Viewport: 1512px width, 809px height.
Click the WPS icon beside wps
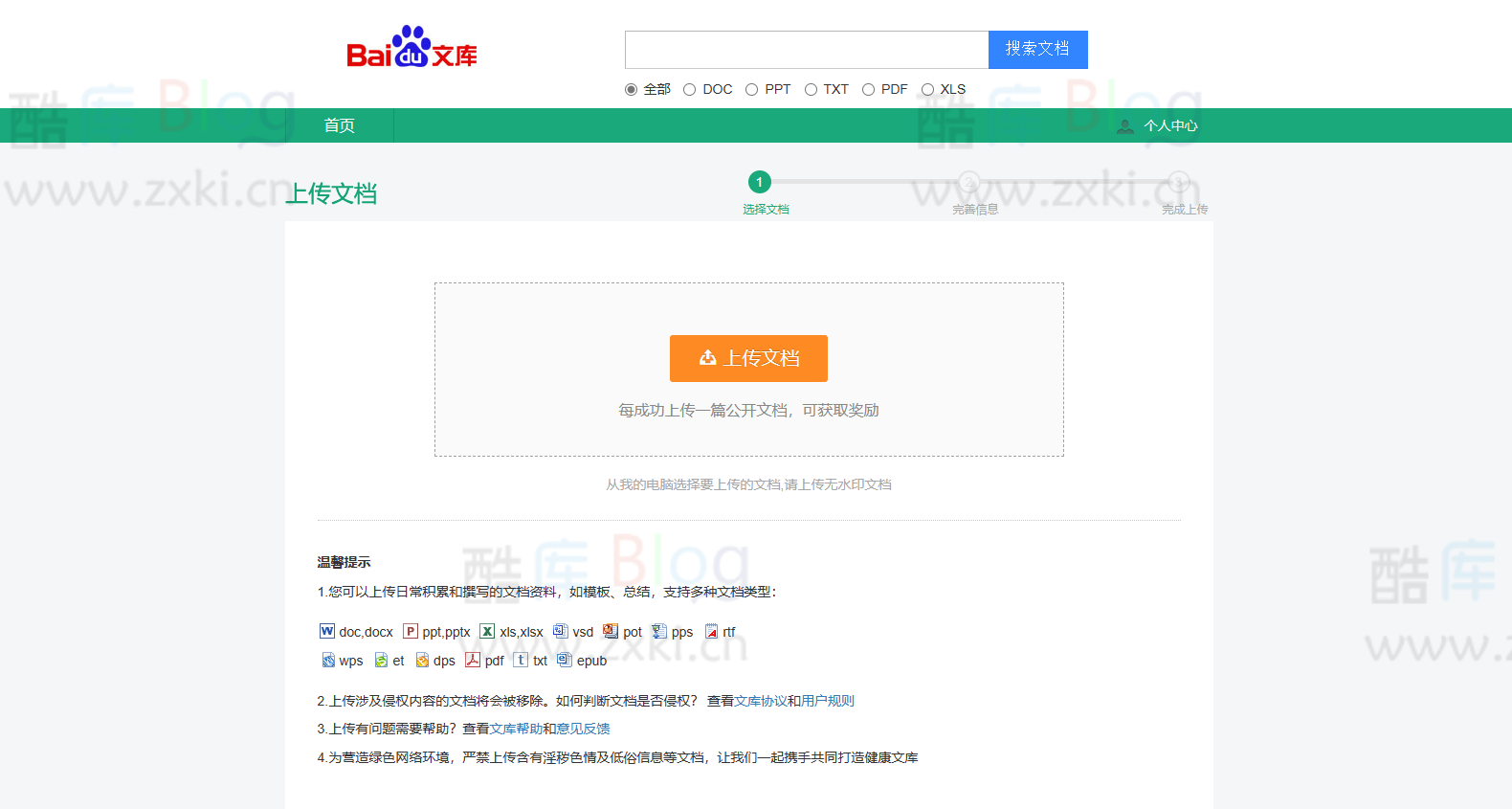pyautogui.click(x=328, y=660)
